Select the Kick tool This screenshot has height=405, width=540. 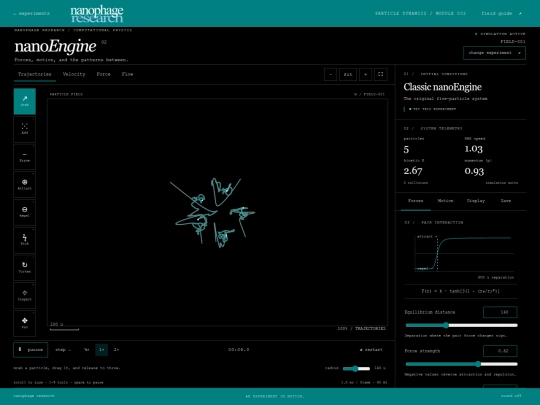tap(24, 240)
